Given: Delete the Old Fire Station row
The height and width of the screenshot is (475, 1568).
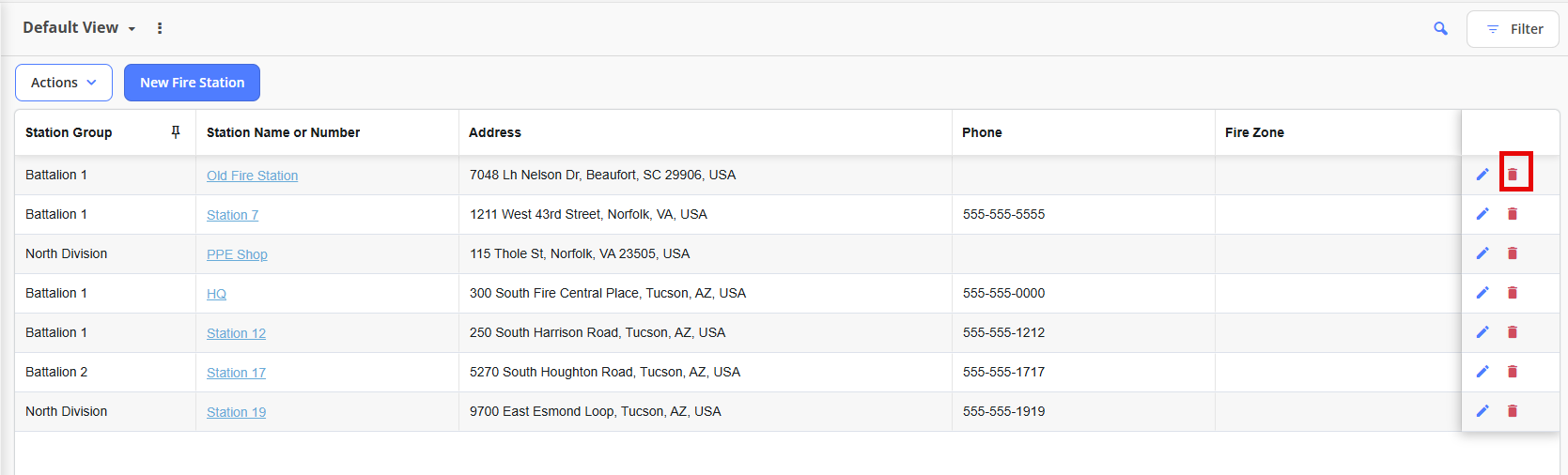Looking at the screenshot, I should (1513, 175).
